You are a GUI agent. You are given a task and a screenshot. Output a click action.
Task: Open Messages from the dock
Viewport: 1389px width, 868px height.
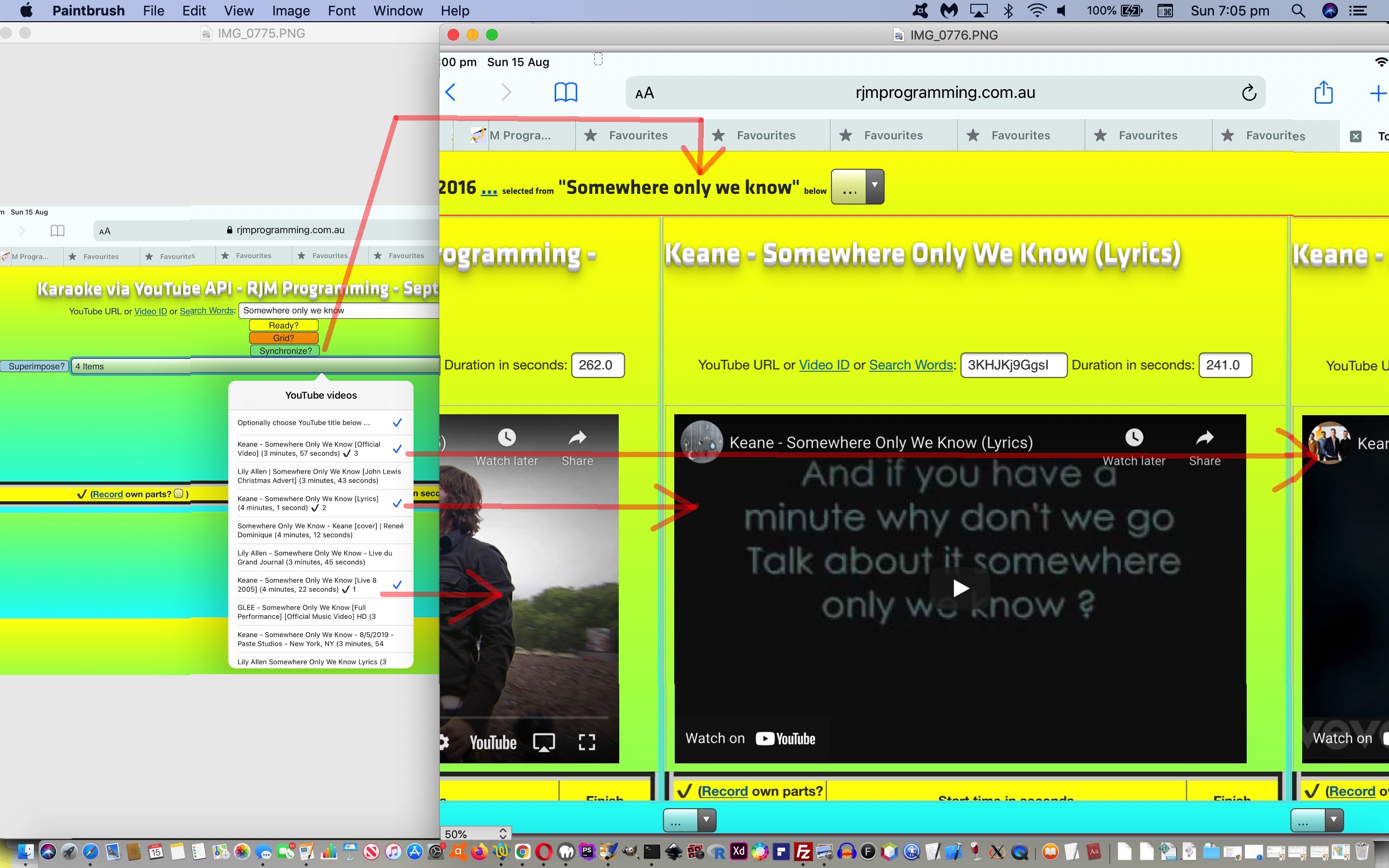[x=263, y=852]
